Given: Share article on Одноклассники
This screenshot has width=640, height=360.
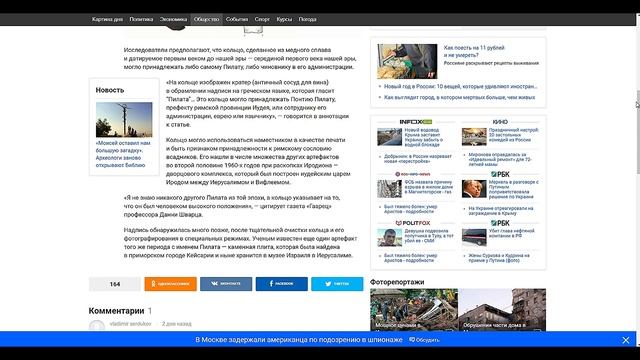Looking at the screenshot, I should coord(170,284).
